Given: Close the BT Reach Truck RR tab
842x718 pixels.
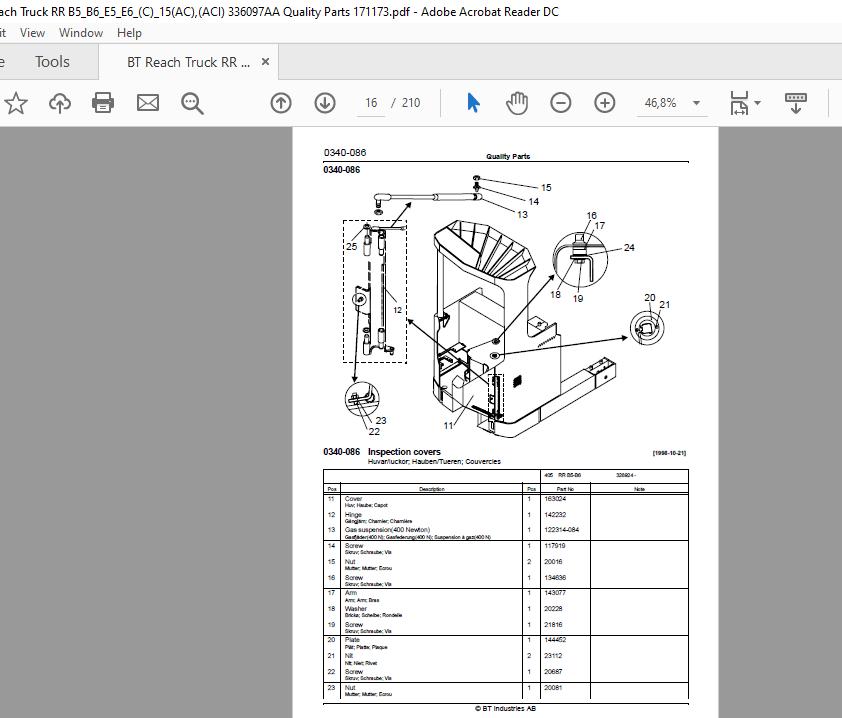Looking at the screenshot, I should click(x=265, y=62).
